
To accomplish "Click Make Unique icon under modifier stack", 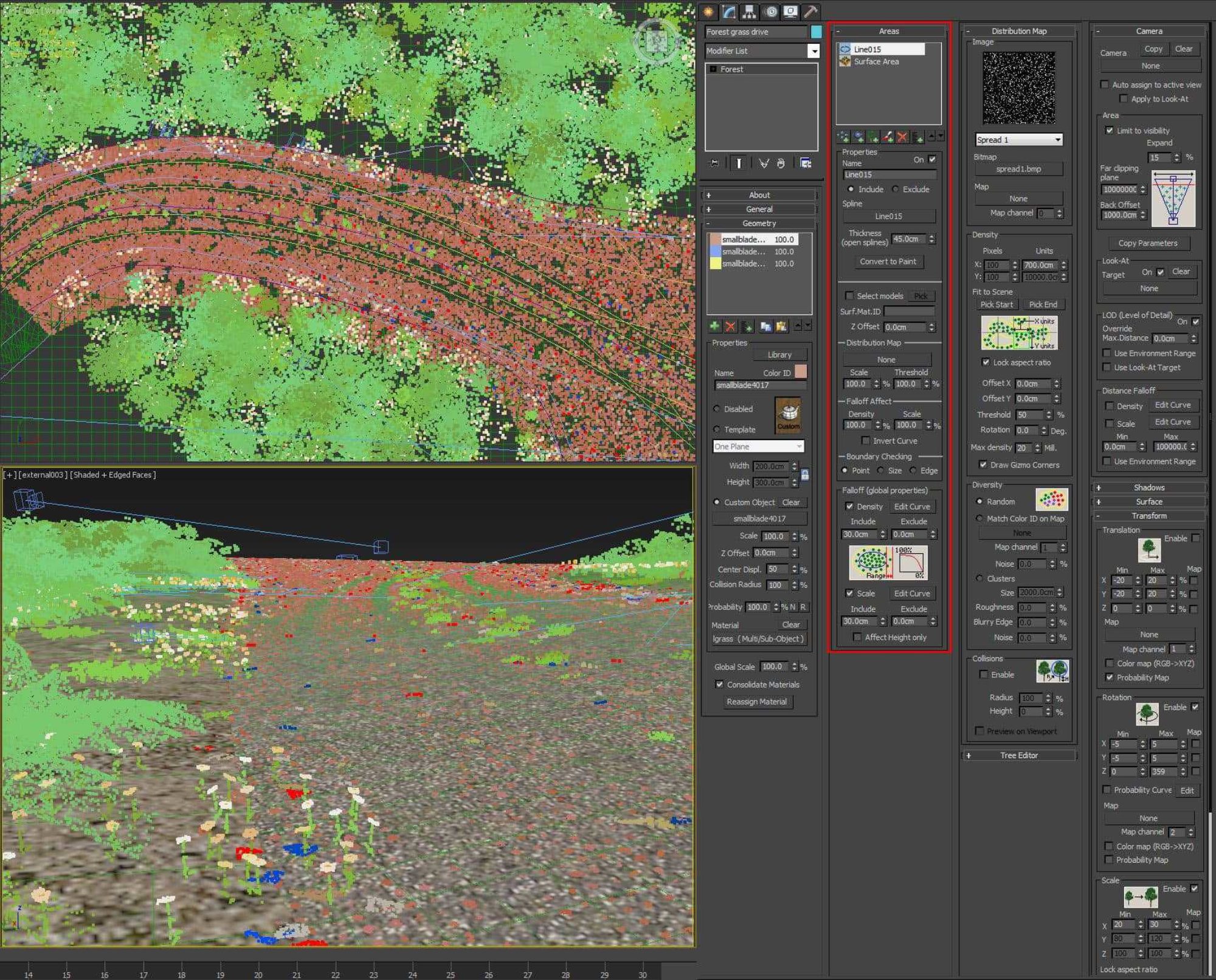I will (764, 163).
